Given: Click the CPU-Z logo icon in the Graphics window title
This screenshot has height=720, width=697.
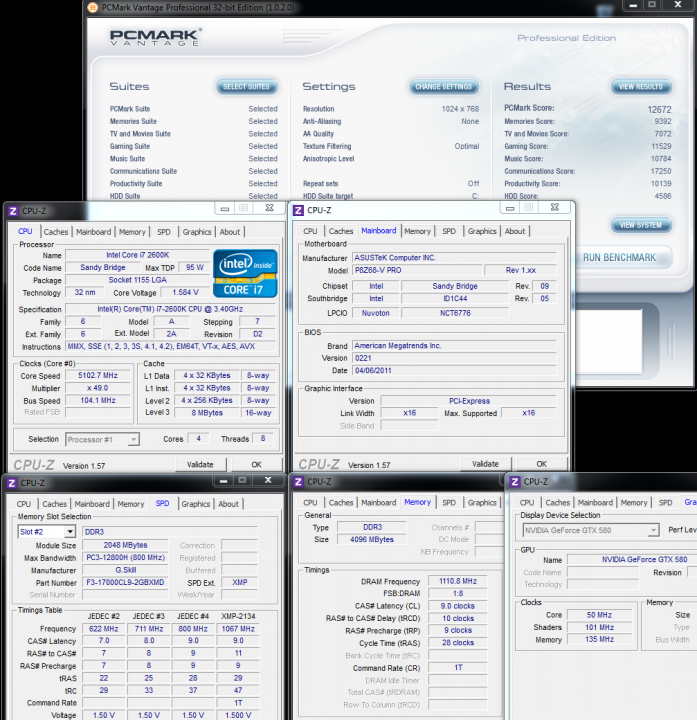Looking at the screenshot, I should pyautogui.click(x=515, y=482).
